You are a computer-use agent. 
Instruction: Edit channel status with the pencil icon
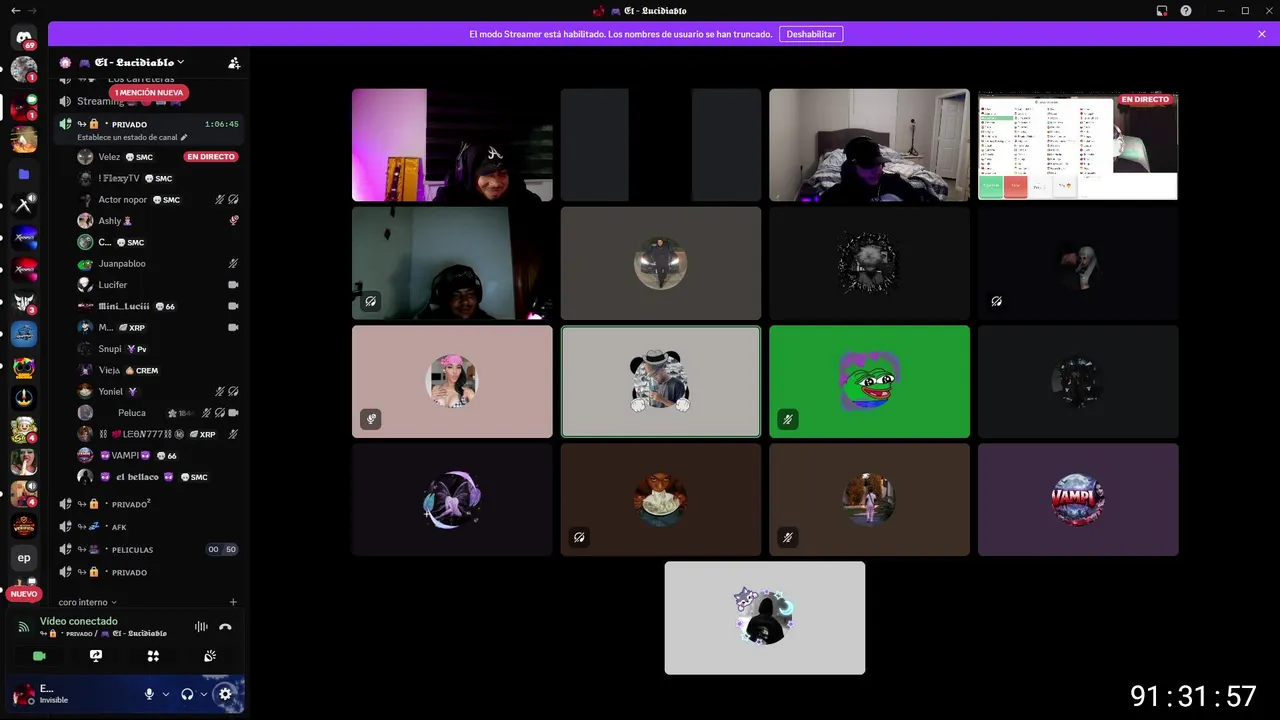coord(184,137)
